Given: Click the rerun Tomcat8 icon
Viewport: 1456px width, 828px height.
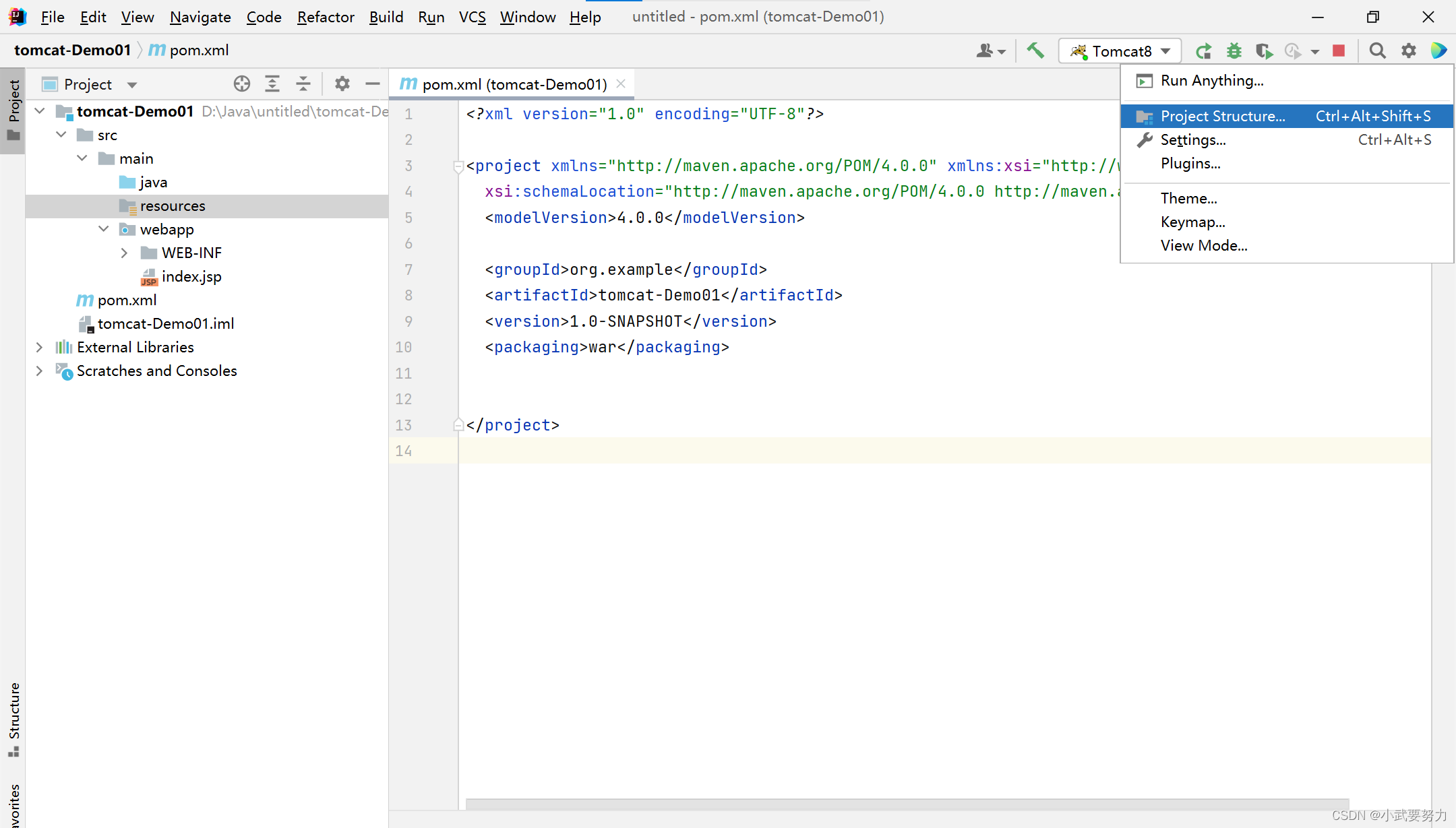Looking at the screenshot, I should [x=1203, y=51].
